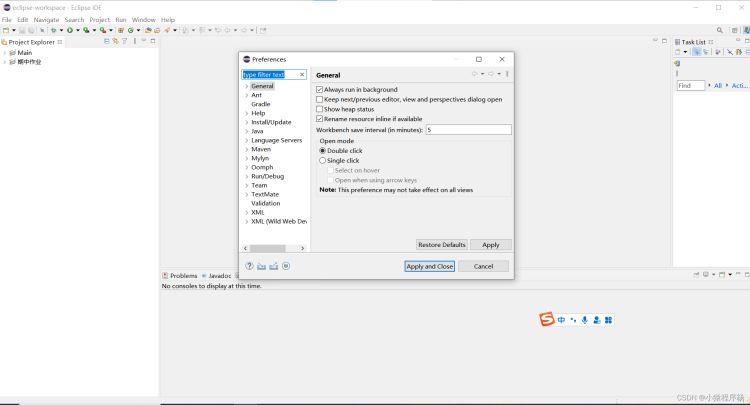Click the Restore Defaults button
Image resolution: width=750 pixels, height=405 pixels.
pyautogui.click(x=441, y=245)
